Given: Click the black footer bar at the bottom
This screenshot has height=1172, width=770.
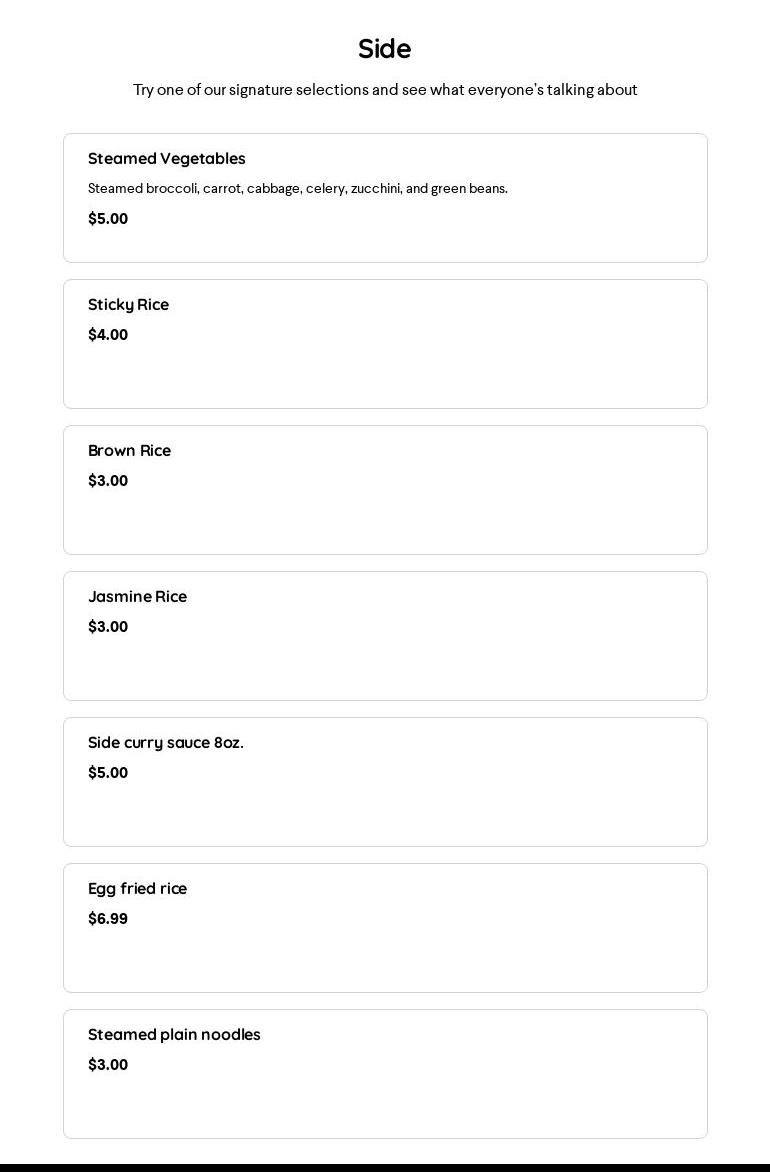Looking at the screenshot, I should (385, 1166).
